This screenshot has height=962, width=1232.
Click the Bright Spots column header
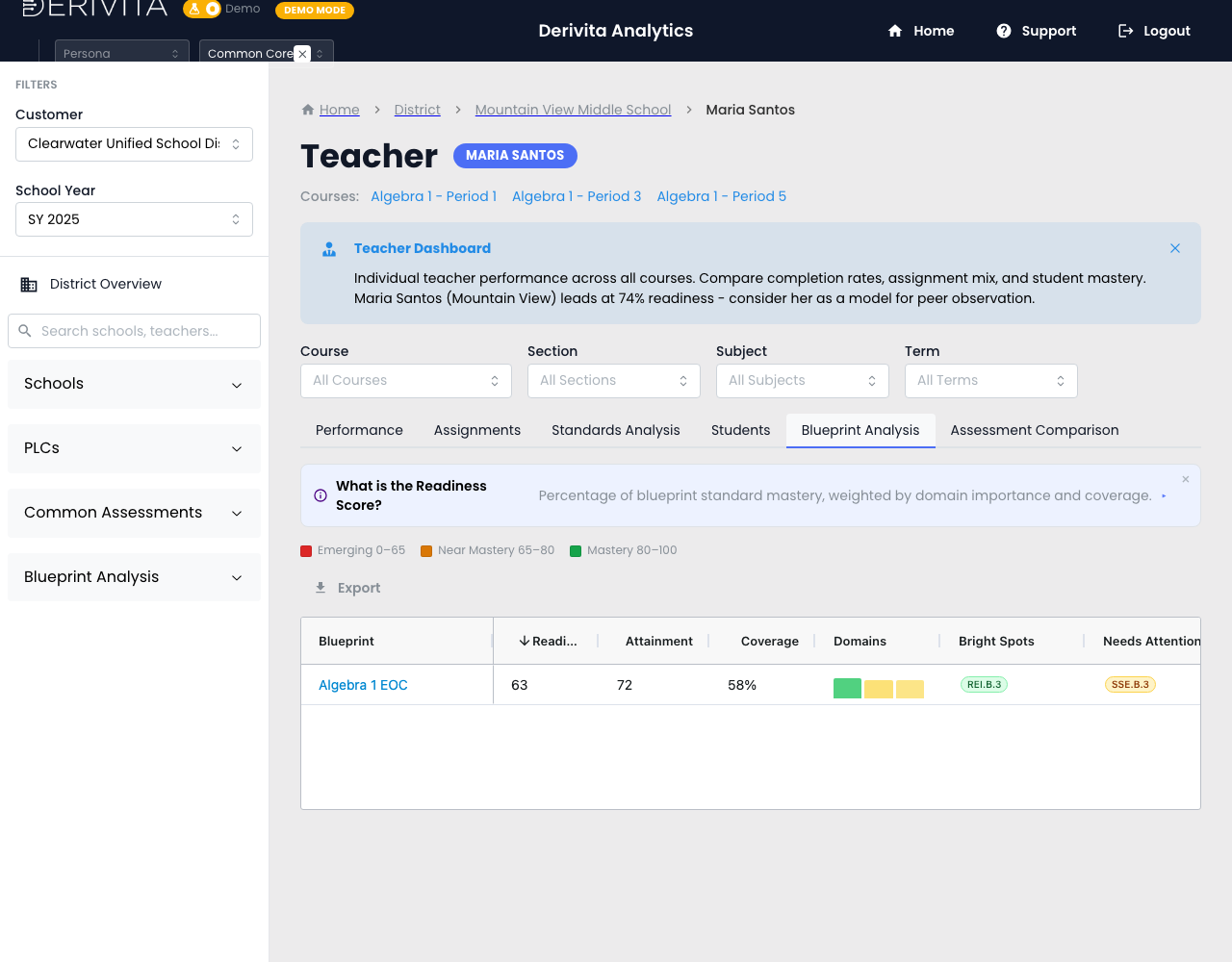point(996,642)
